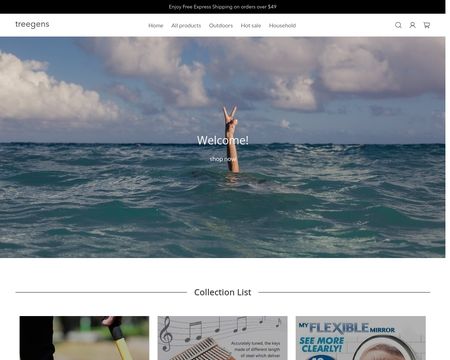Open the All products menu
450x360 pixels.
click(x=186, y=26)
